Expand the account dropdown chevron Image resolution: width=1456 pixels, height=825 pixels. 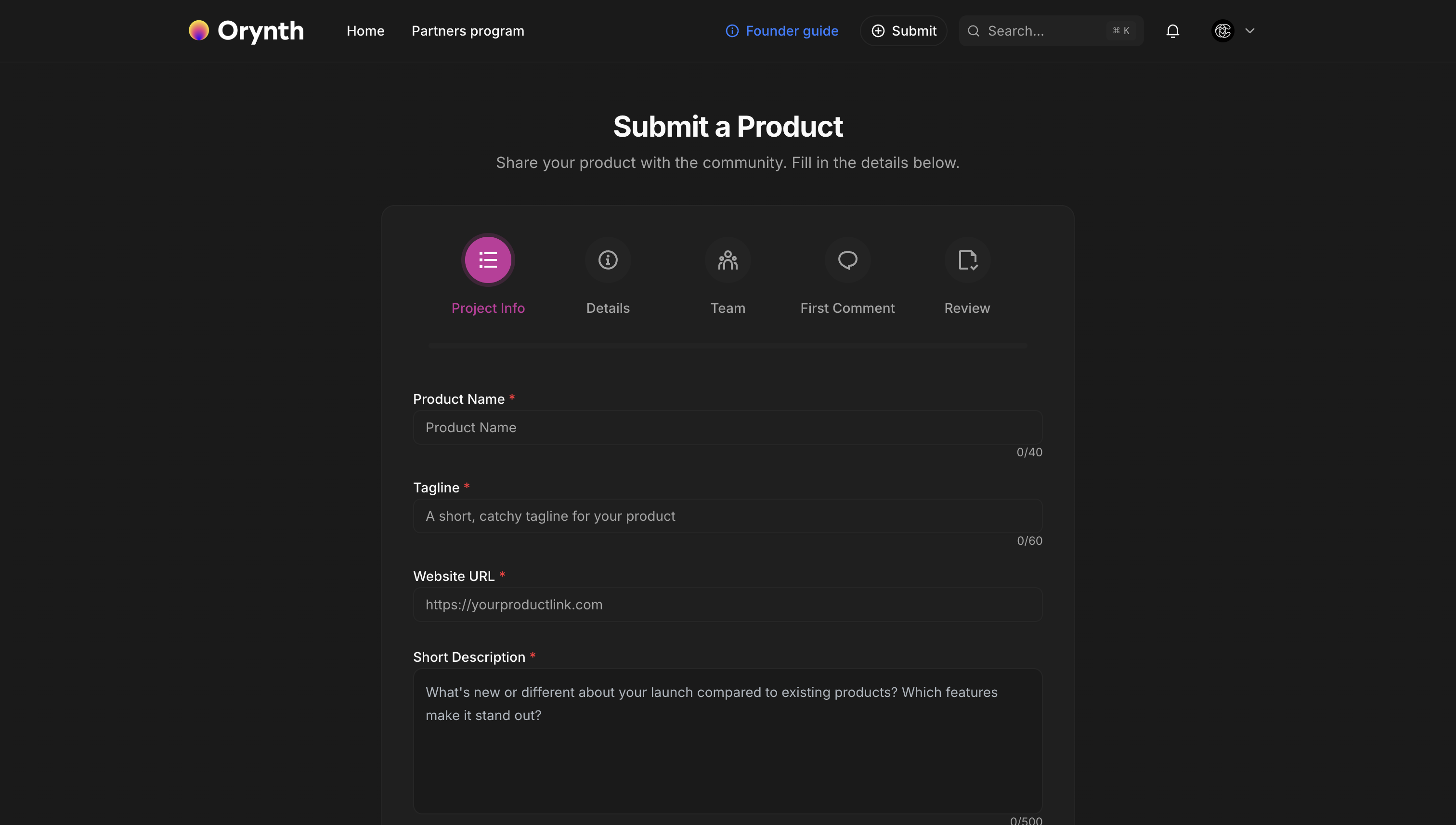[1250, 31]
